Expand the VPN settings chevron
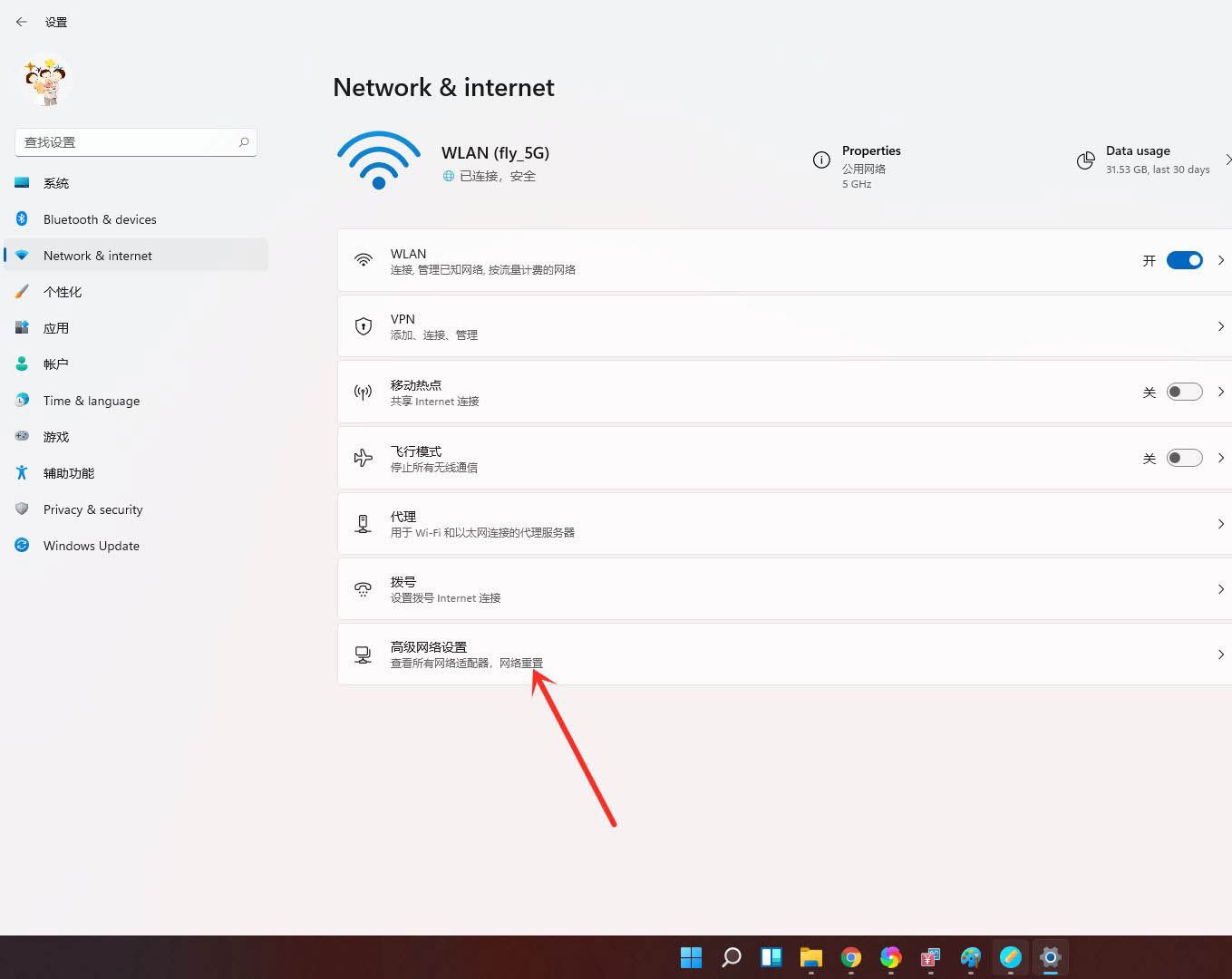 1220,326
